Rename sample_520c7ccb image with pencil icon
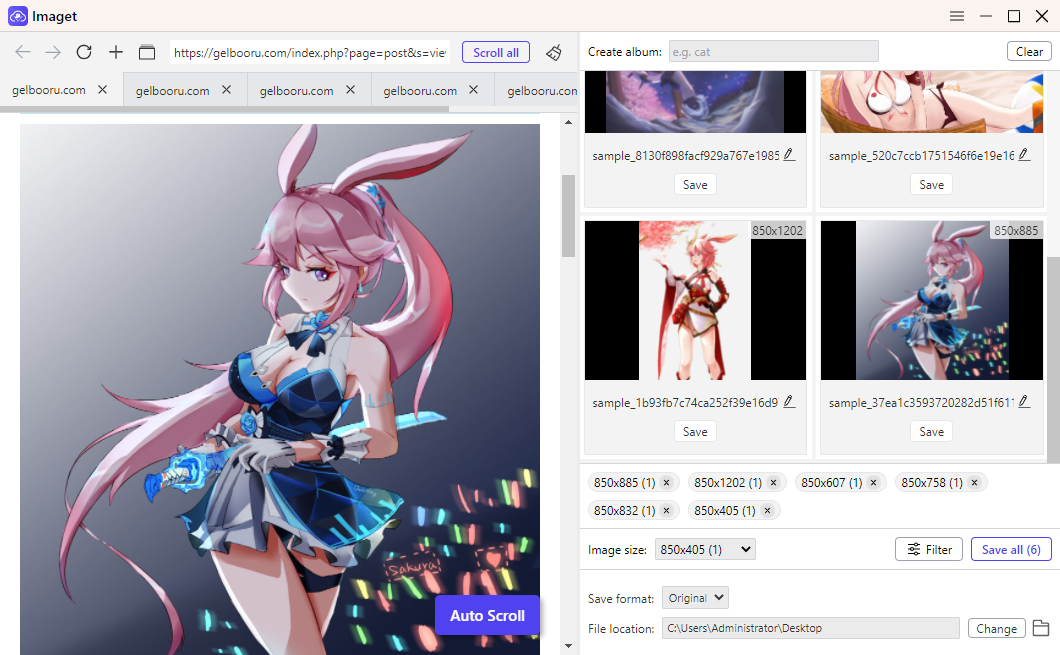 tap(1024, 155)
